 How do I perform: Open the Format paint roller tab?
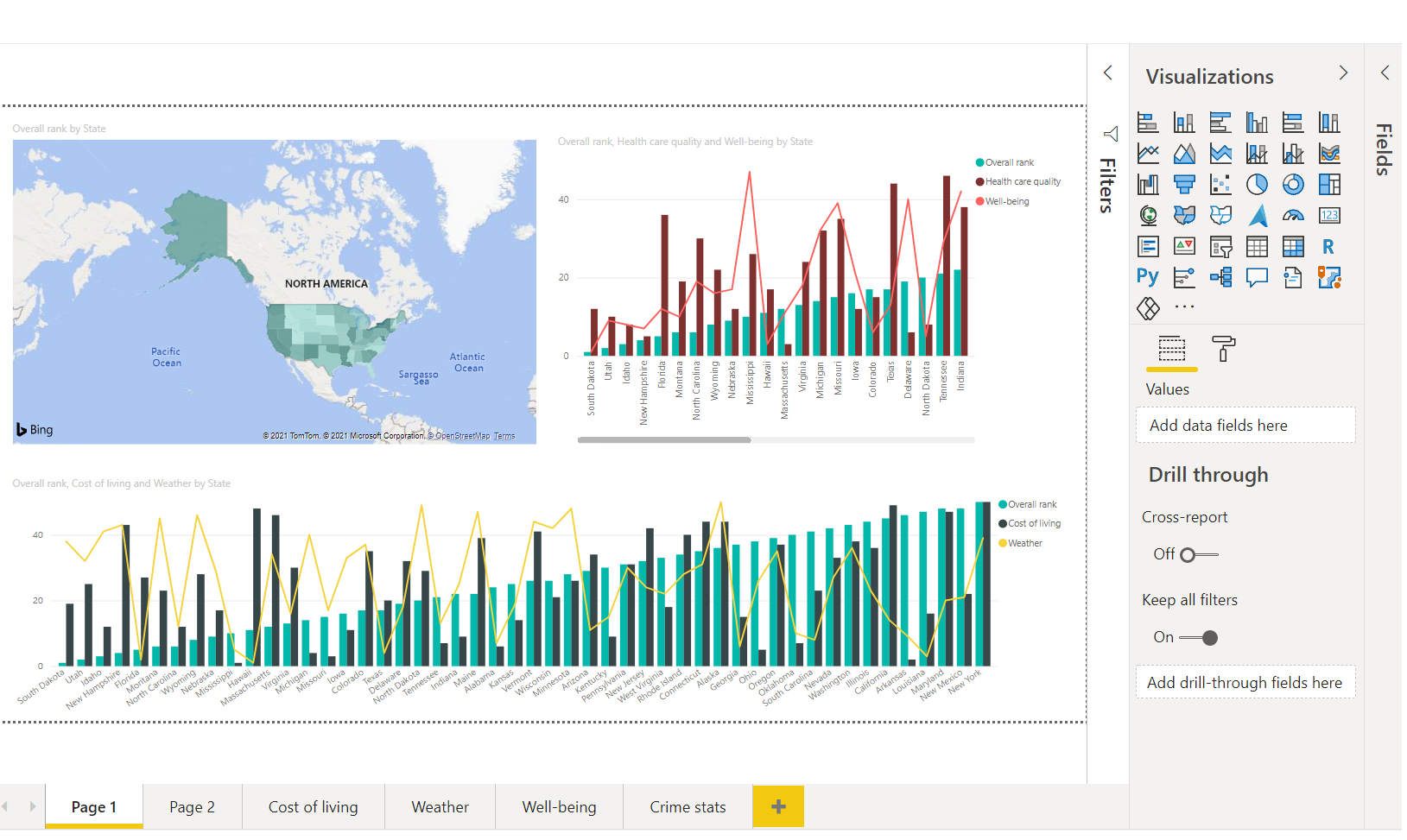[x=1223, y=349]
